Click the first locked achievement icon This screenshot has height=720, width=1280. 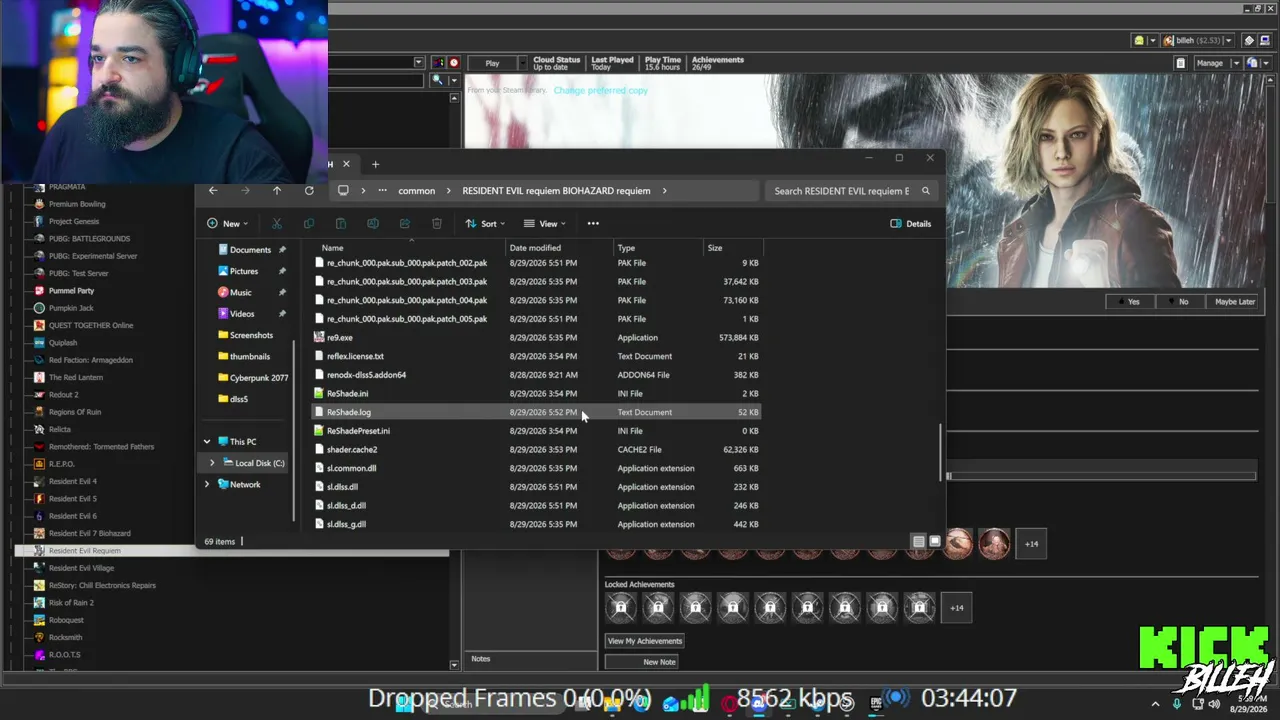tap(621, 608)
